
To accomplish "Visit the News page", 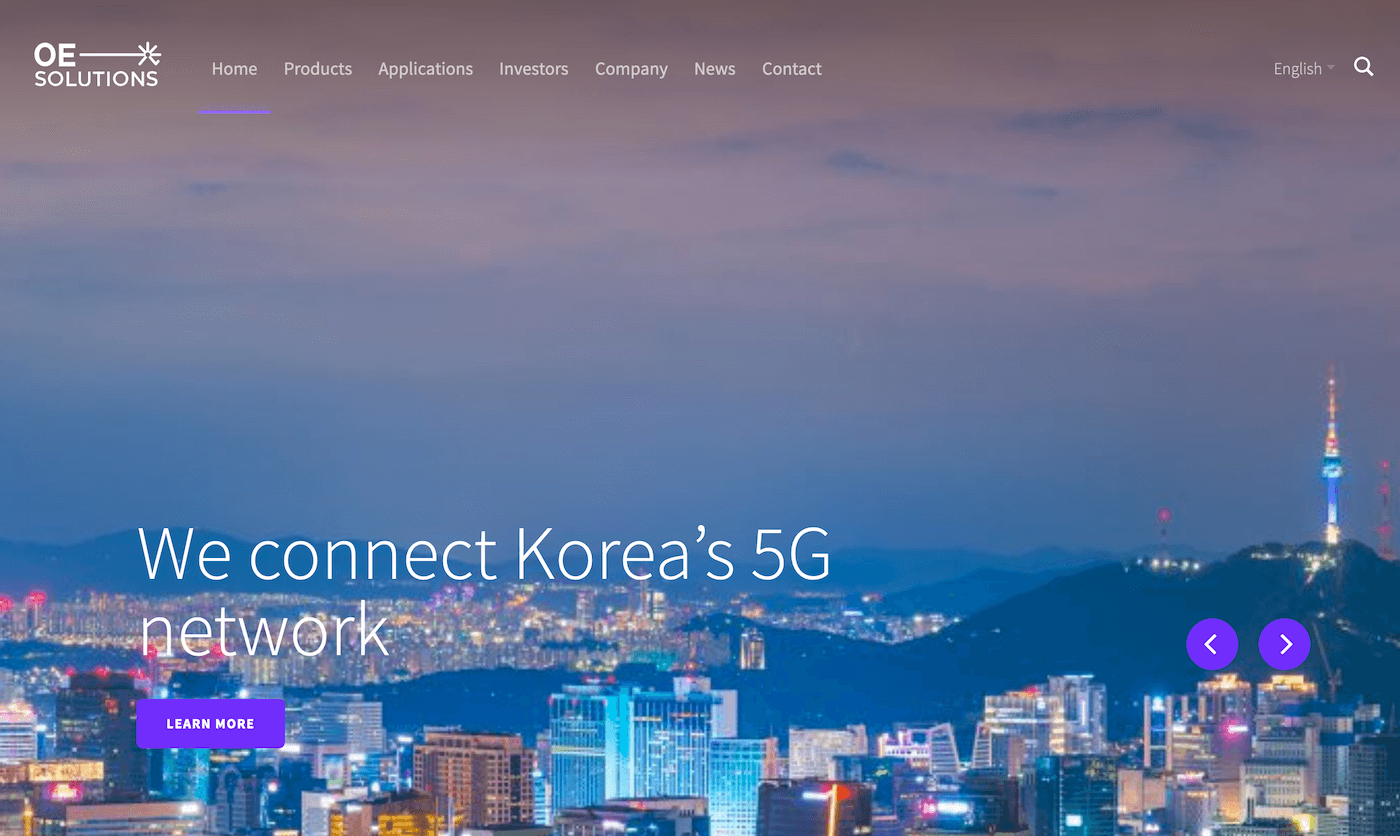I will [x=715, y=69].
